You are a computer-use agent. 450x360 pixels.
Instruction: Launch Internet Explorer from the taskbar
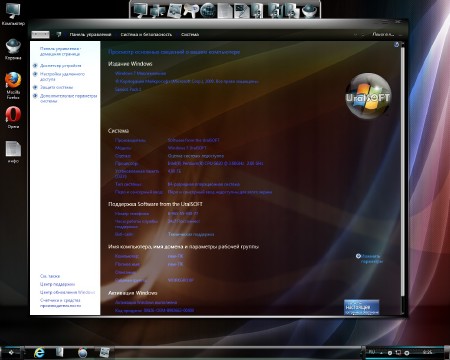(x=39, y=352)
